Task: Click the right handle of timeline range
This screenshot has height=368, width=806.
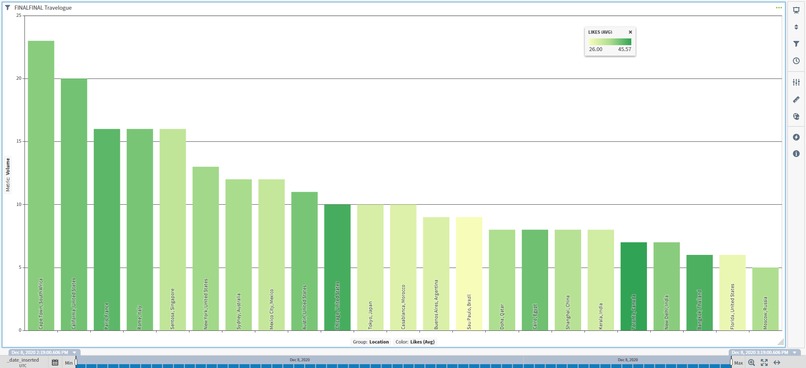Action: tap(731, 362)
